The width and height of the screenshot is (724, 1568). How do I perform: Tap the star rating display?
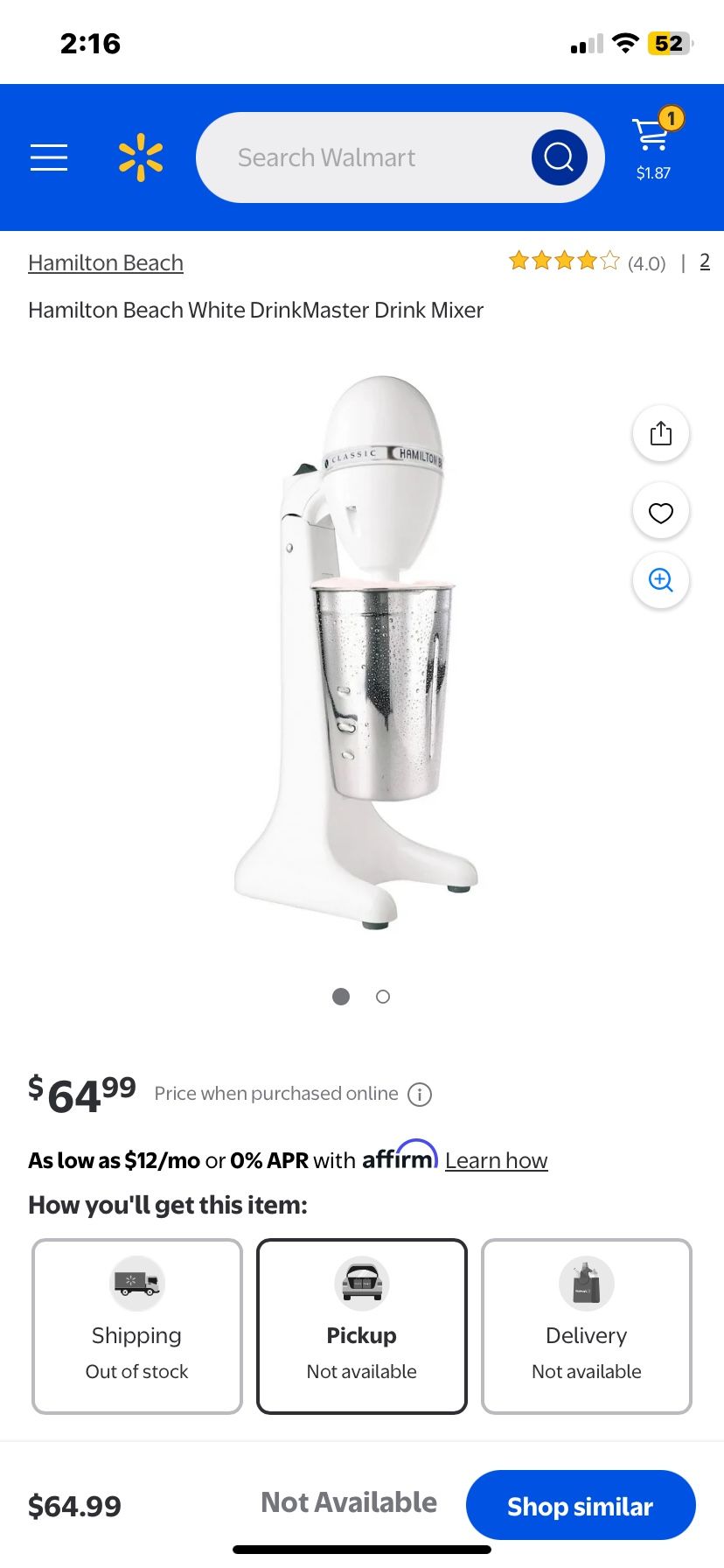pyautogui.click(x=565, y=261)
